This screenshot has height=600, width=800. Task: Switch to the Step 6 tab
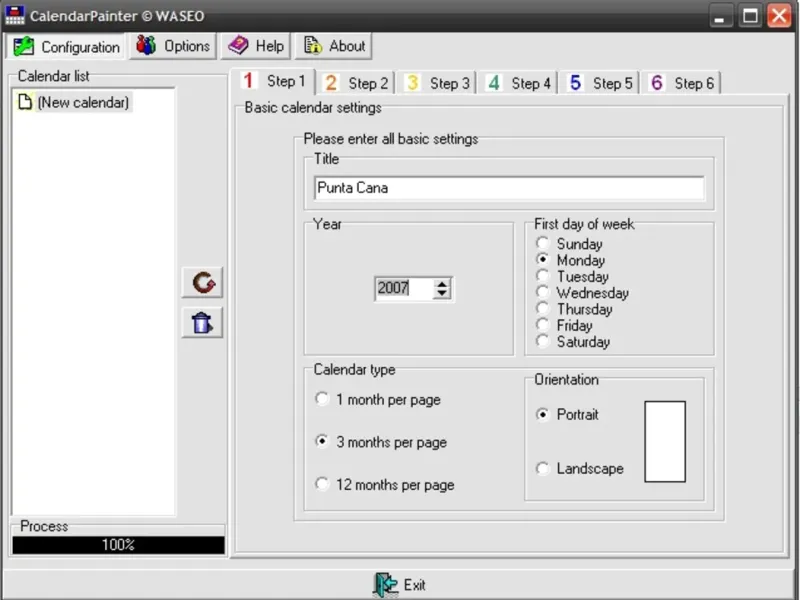pyautogui.click(x=682, y=83)
